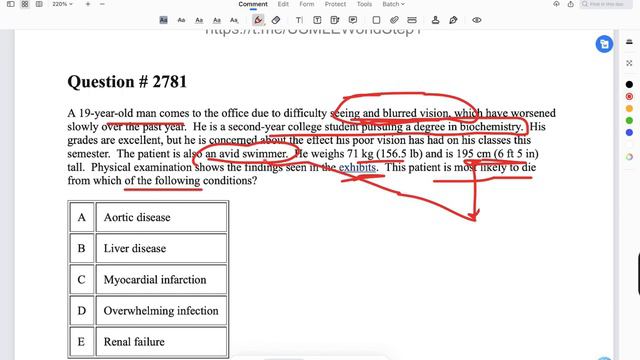
Task: Choose the green pencil color swatch
Action: tap(629, 120)
